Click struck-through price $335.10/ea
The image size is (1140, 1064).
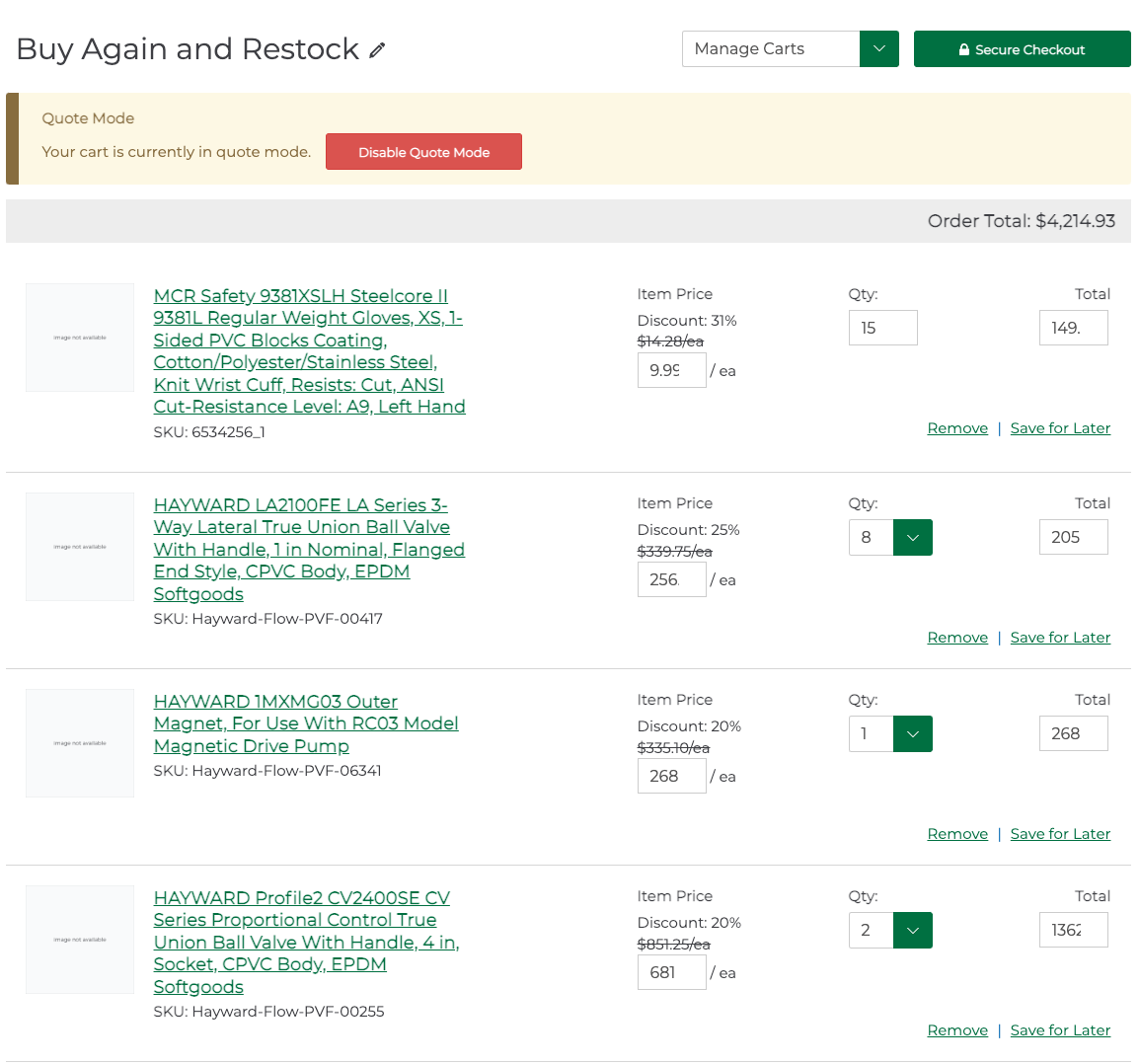click(673, 747)
